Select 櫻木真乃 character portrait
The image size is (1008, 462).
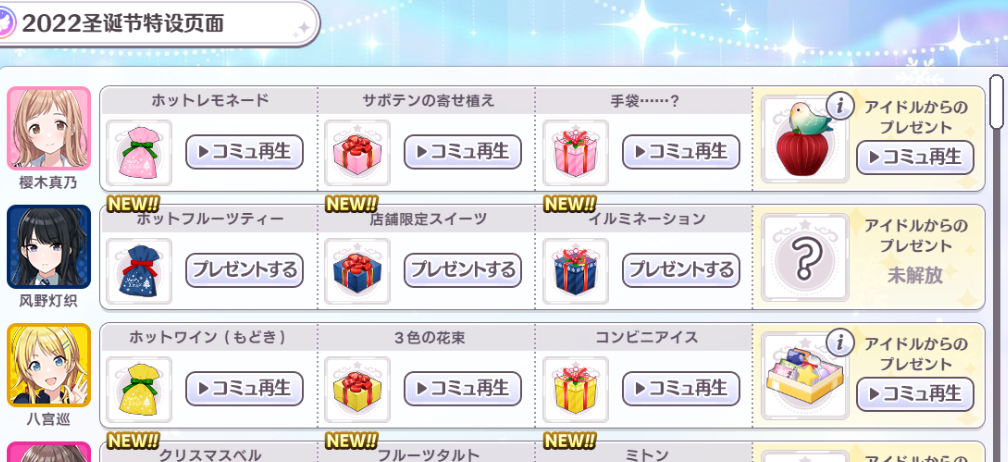[x=49, y=129]
